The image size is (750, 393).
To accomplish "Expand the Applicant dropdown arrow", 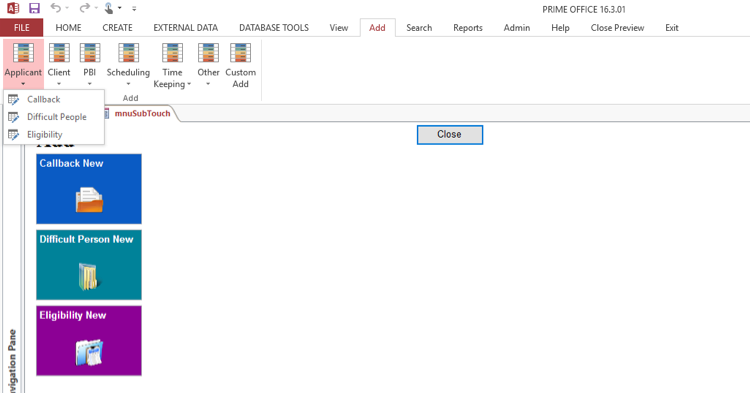I will point(23,84).
